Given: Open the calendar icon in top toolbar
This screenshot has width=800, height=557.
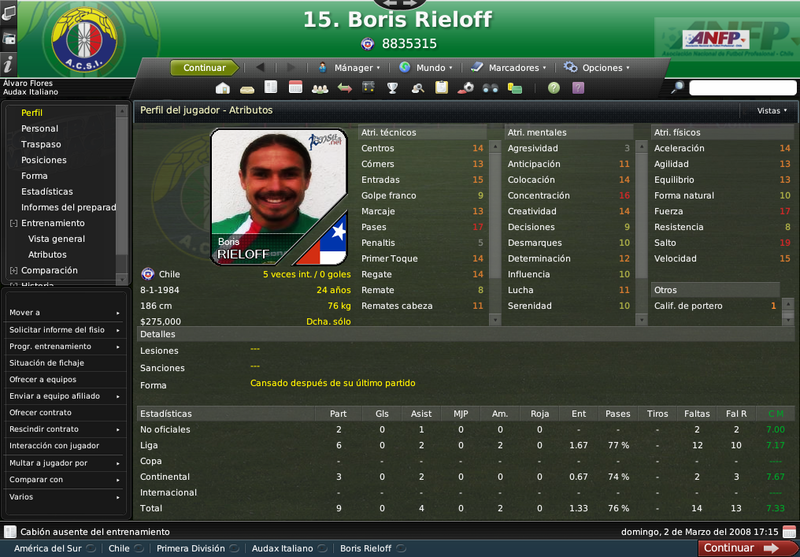Looking at the screenshot, I should [295, 87].
